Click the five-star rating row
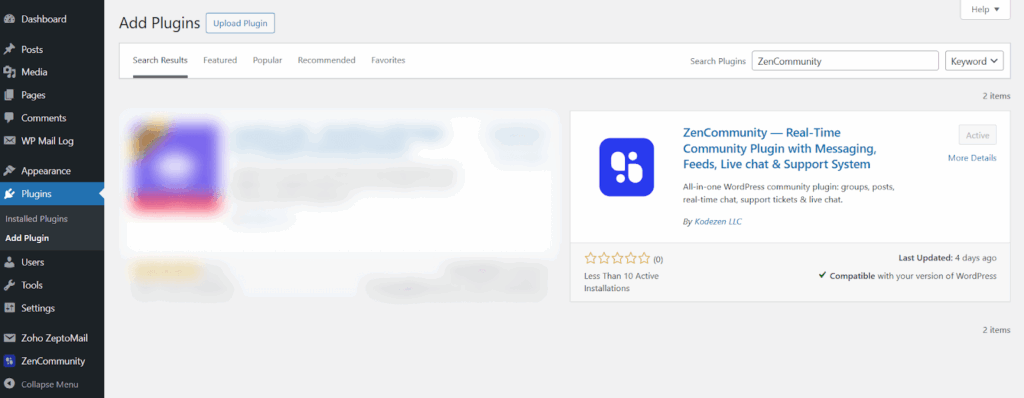The image size is (1024, 398). coord(618,258)
